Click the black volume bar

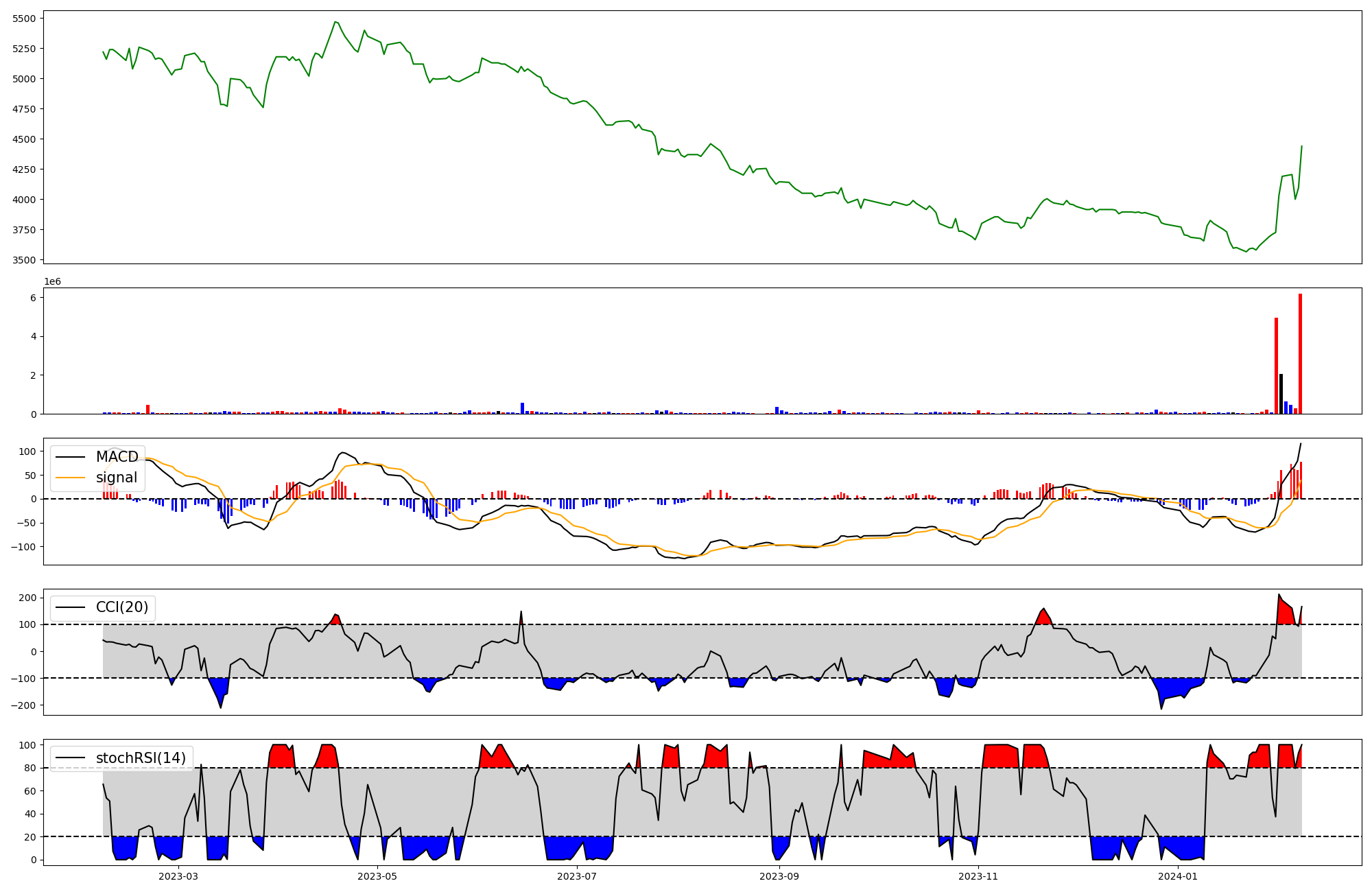1281,394
